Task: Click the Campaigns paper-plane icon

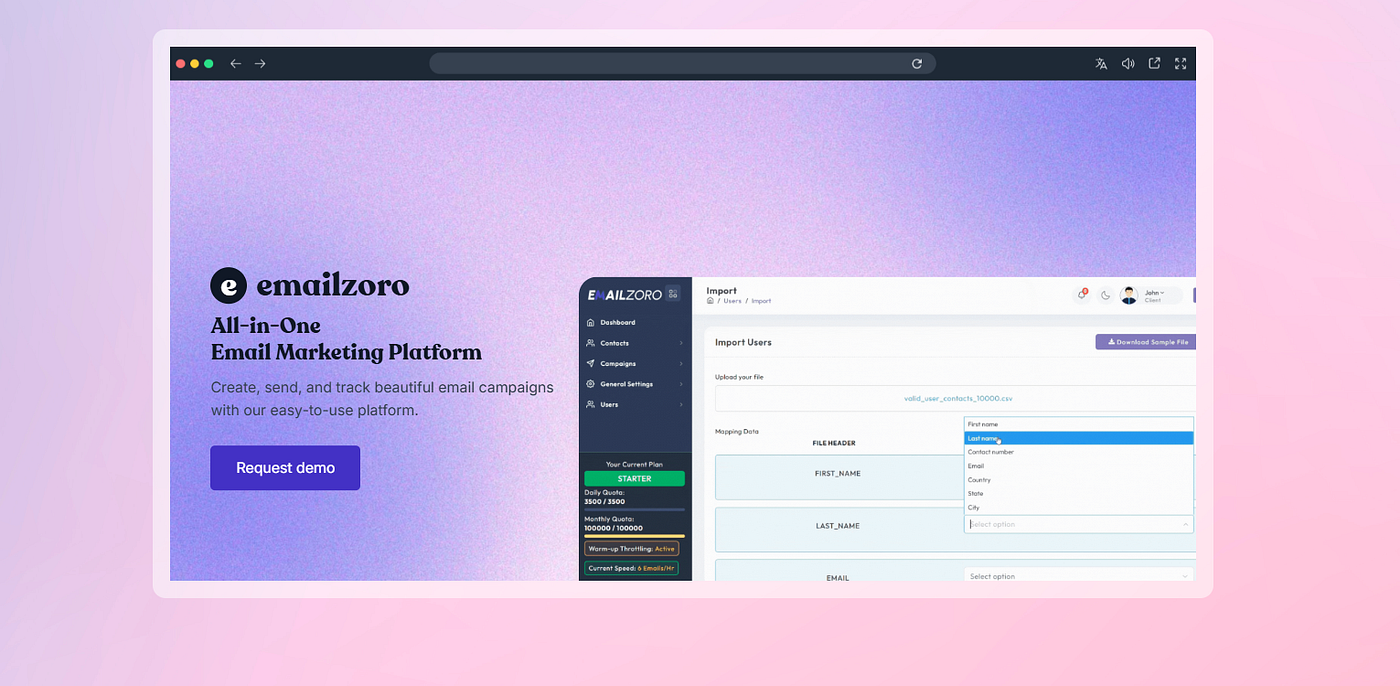Action: 591,364
